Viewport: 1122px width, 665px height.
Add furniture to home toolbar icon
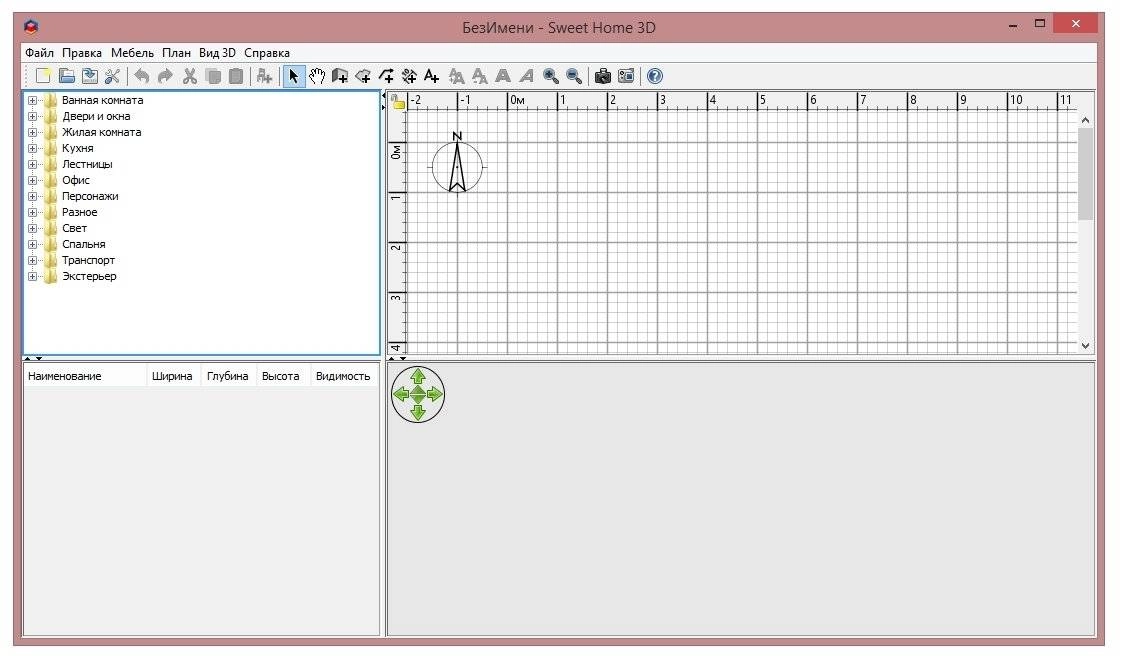[x=264, y=76]
